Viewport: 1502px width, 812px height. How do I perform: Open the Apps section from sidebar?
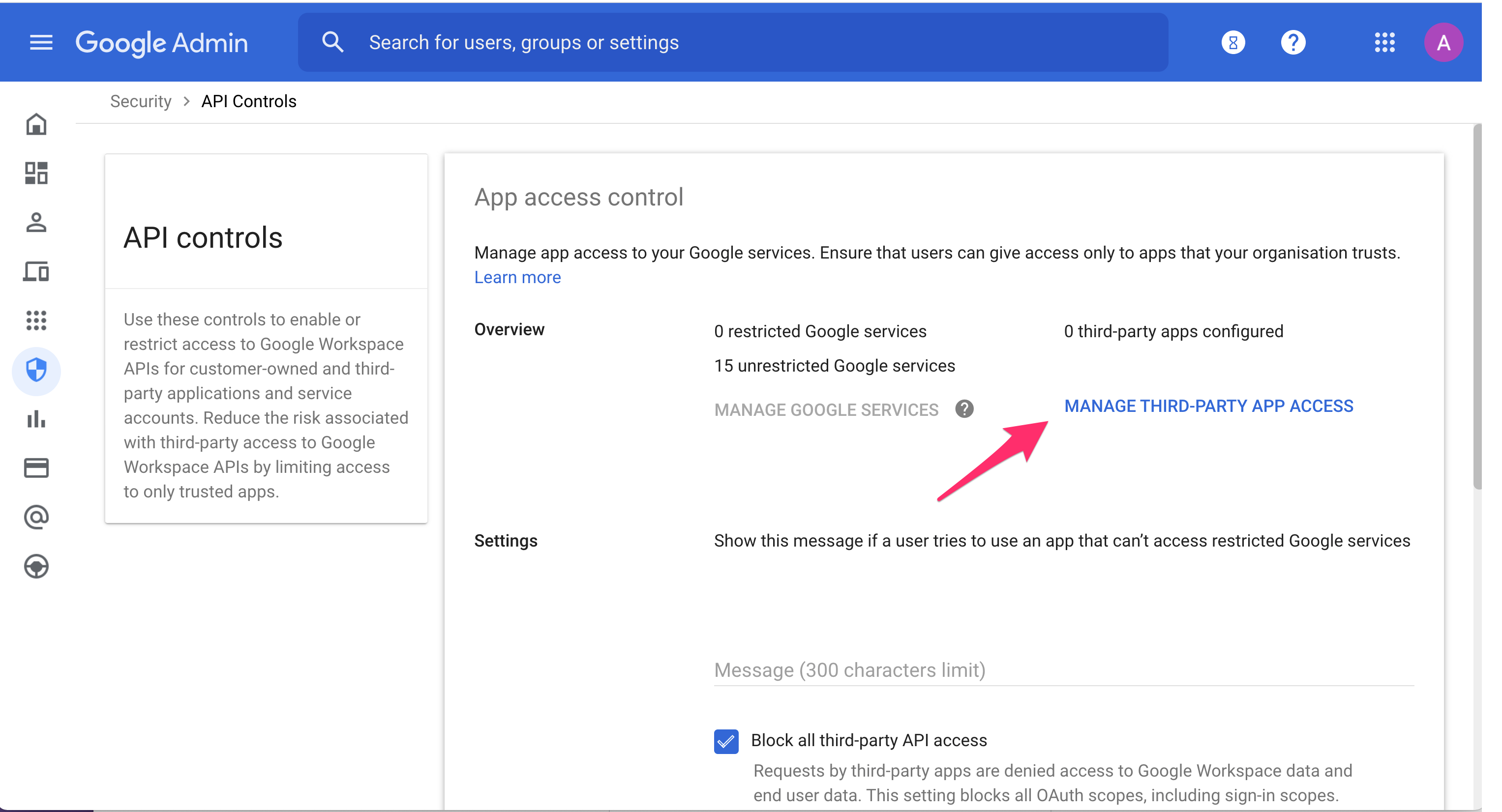coord(36,320)
